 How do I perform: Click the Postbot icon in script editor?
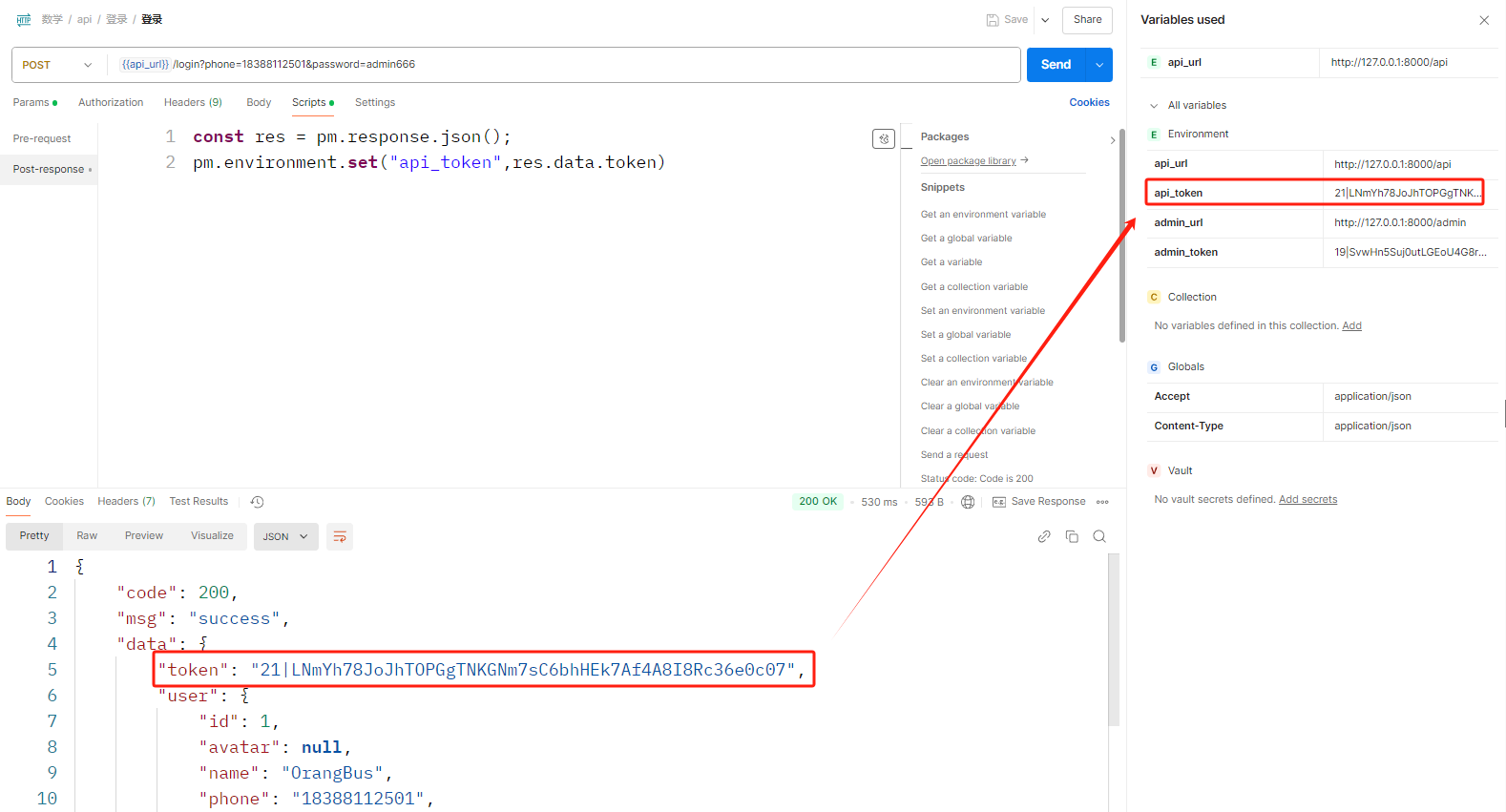[x=884, y=139]
